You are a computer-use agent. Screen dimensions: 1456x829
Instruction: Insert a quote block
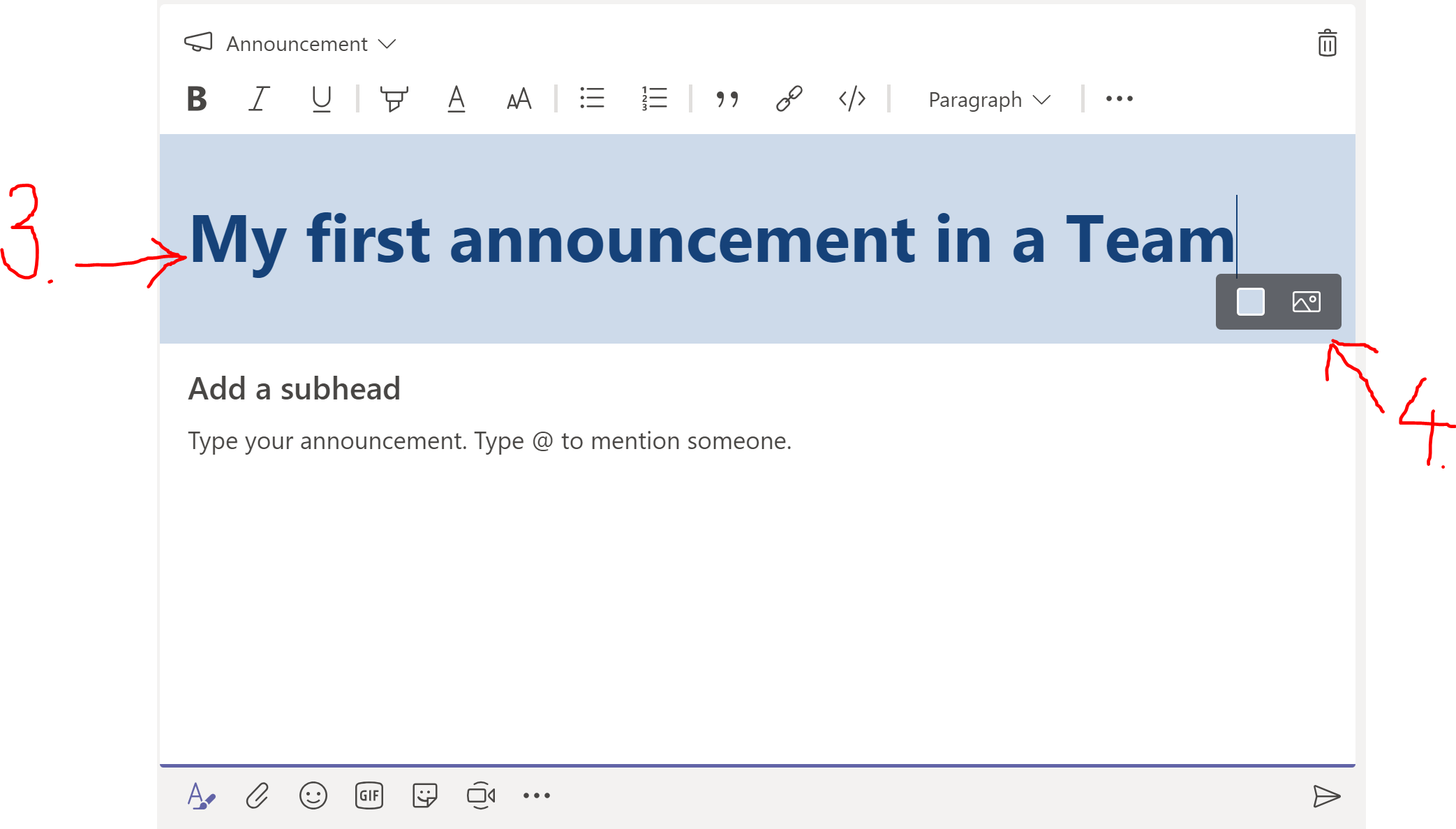point(727,98)
